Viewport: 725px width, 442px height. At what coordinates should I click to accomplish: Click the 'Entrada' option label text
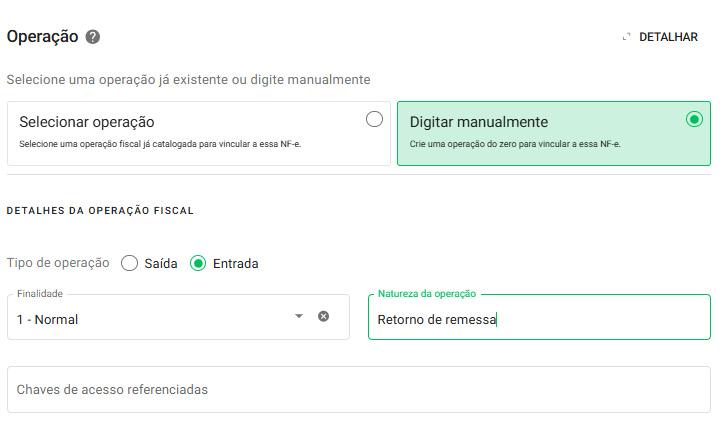[235, 264]
